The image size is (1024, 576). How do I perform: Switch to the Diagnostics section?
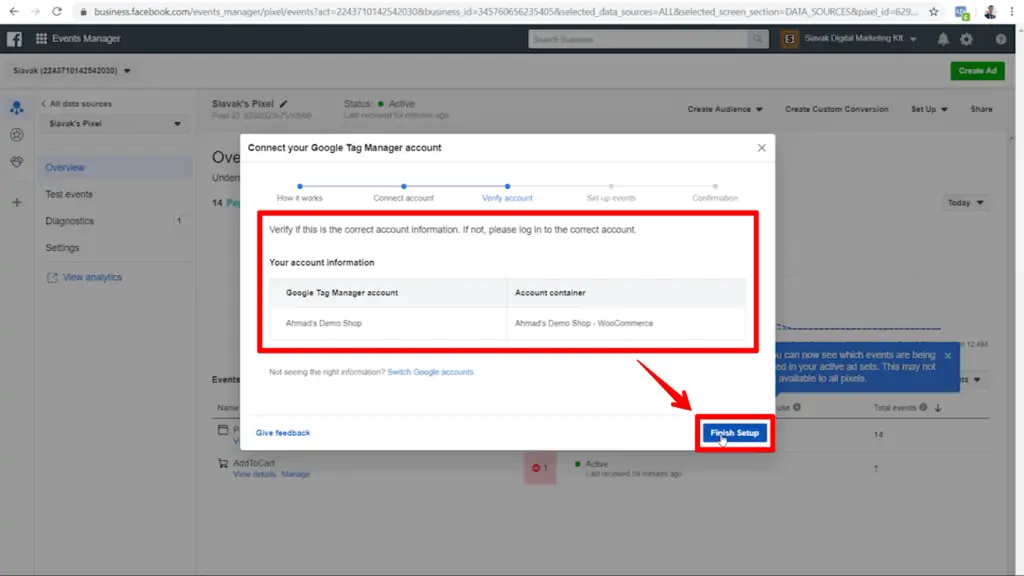point(68,220)
